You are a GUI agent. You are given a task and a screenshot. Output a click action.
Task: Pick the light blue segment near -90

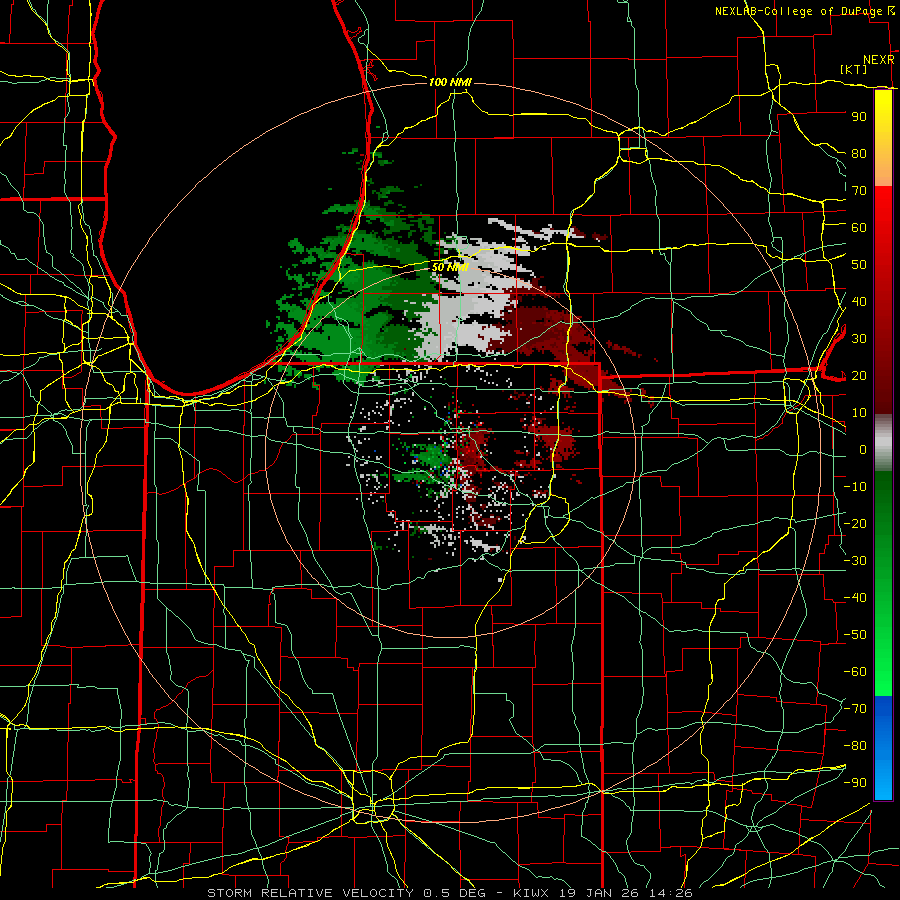point(883,781)
